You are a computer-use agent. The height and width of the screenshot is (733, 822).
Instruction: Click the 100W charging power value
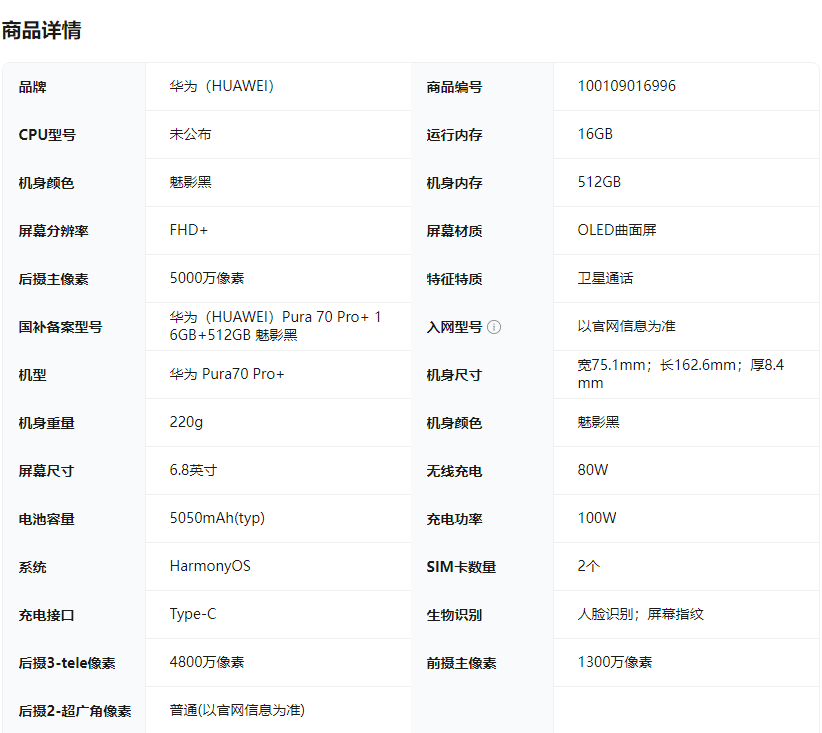click(x=597, y=518)
